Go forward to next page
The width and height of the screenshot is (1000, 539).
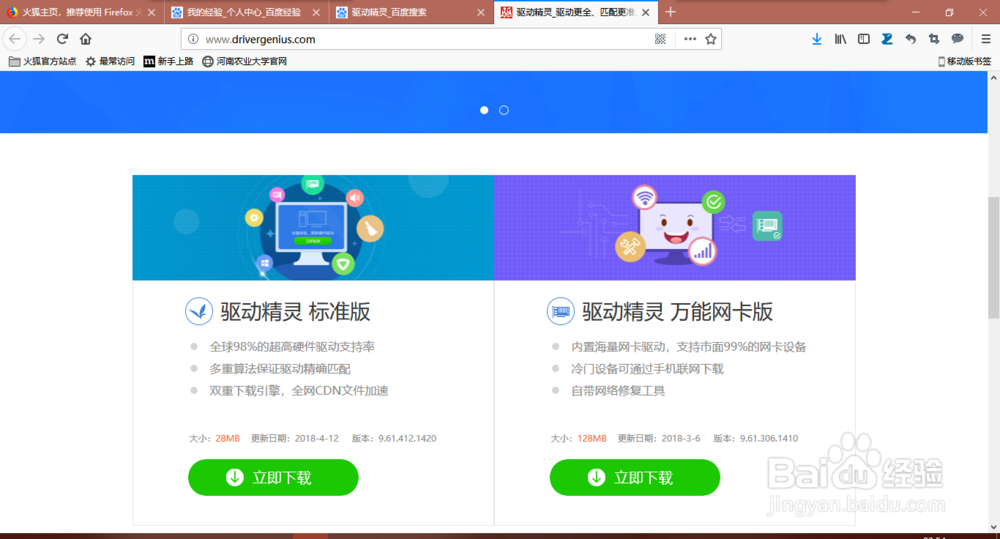(39, 39)
